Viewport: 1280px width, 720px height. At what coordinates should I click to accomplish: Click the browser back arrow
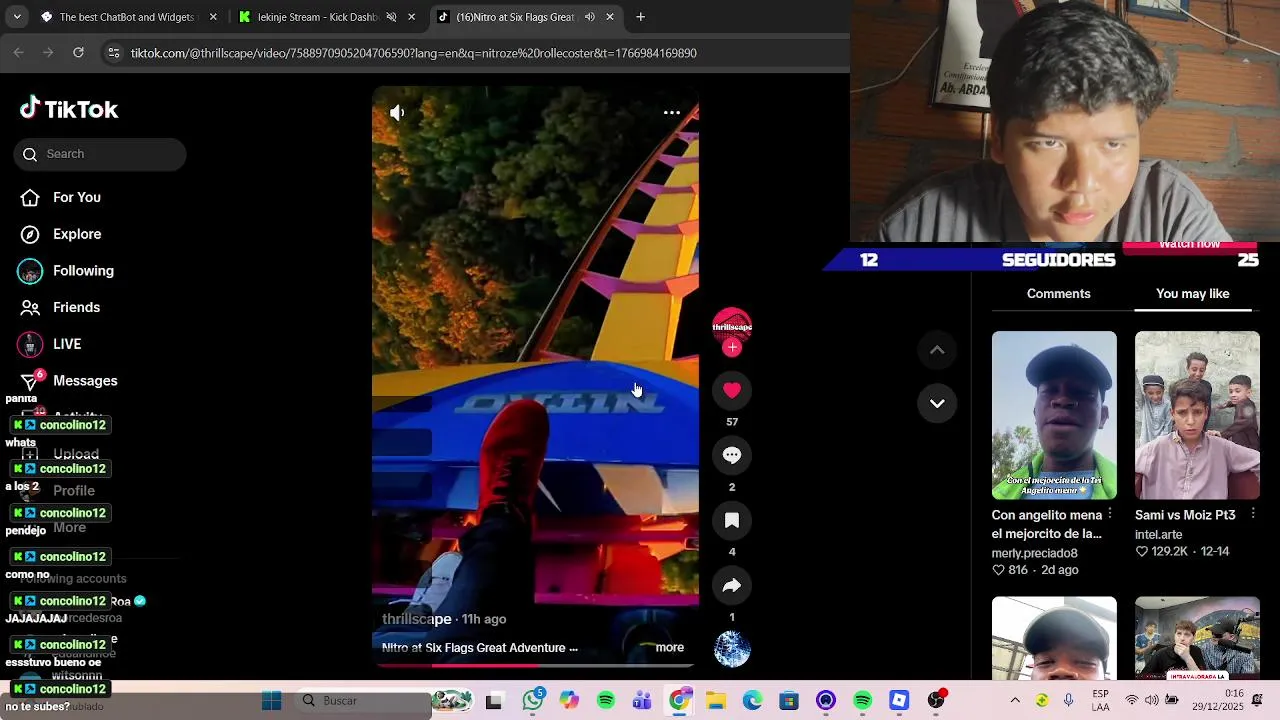tap(18, 53)
